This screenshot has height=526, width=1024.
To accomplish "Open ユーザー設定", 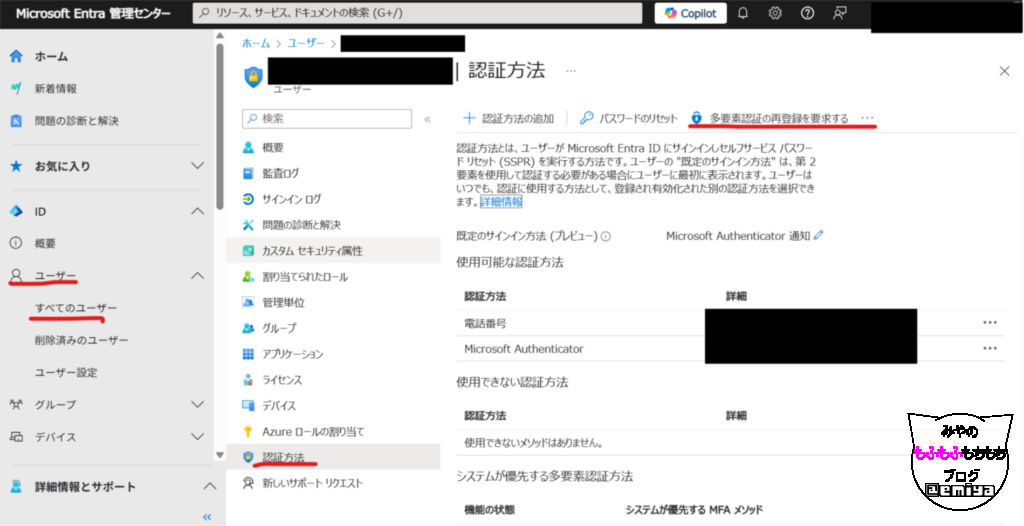I will click(65, 372).
